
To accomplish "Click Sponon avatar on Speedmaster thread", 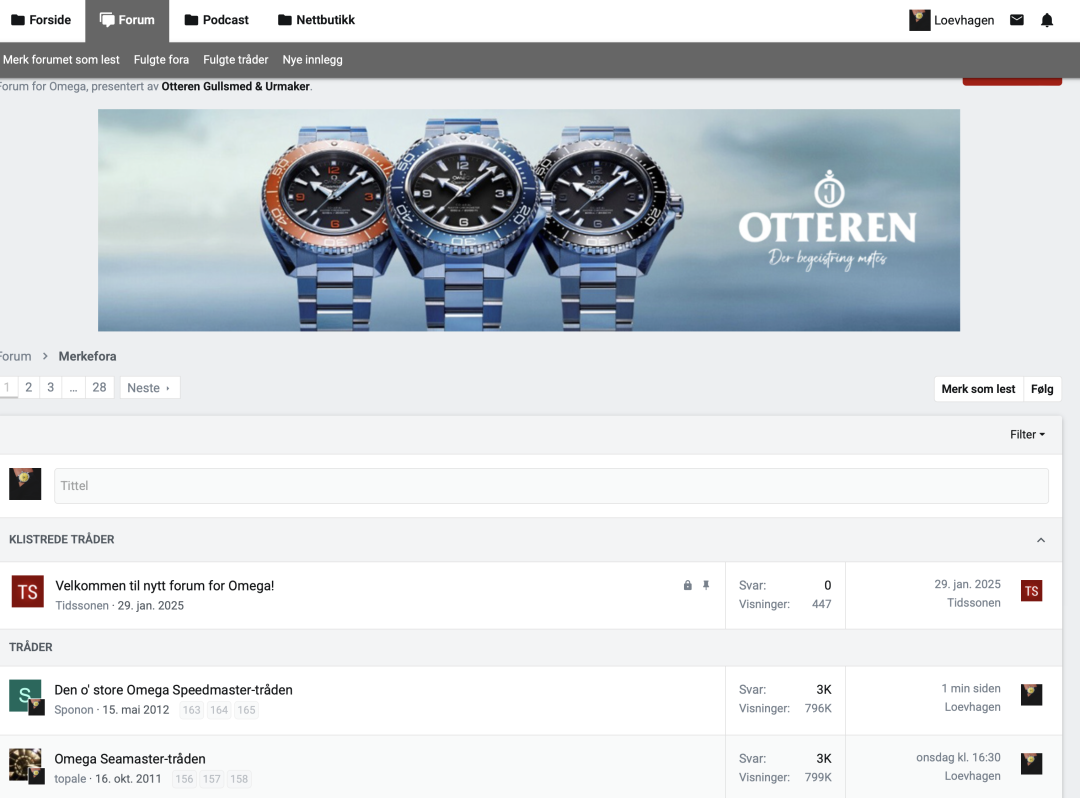I will (x=25, y=695).
